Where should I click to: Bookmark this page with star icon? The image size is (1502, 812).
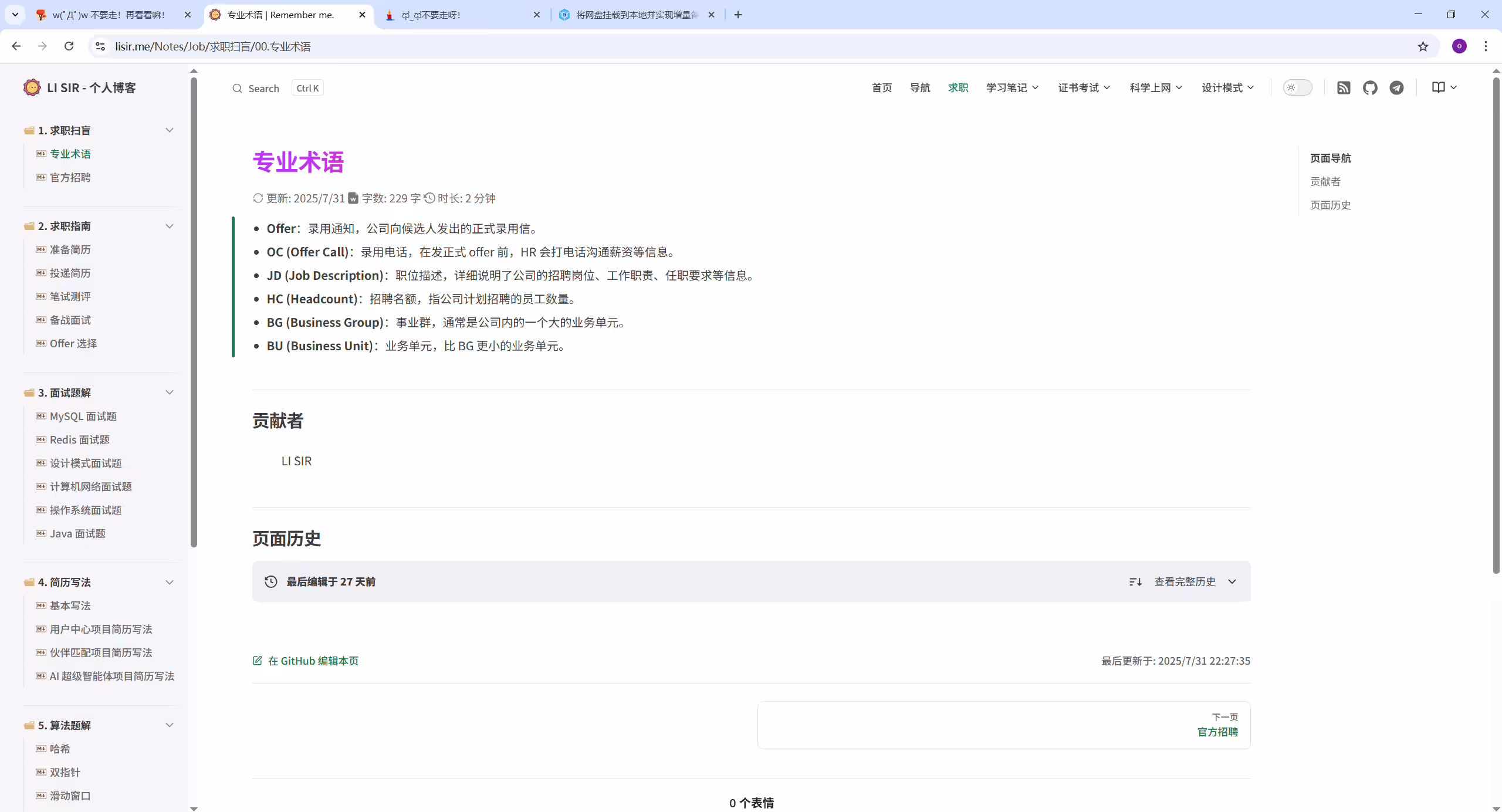(x=1423, y=46)
